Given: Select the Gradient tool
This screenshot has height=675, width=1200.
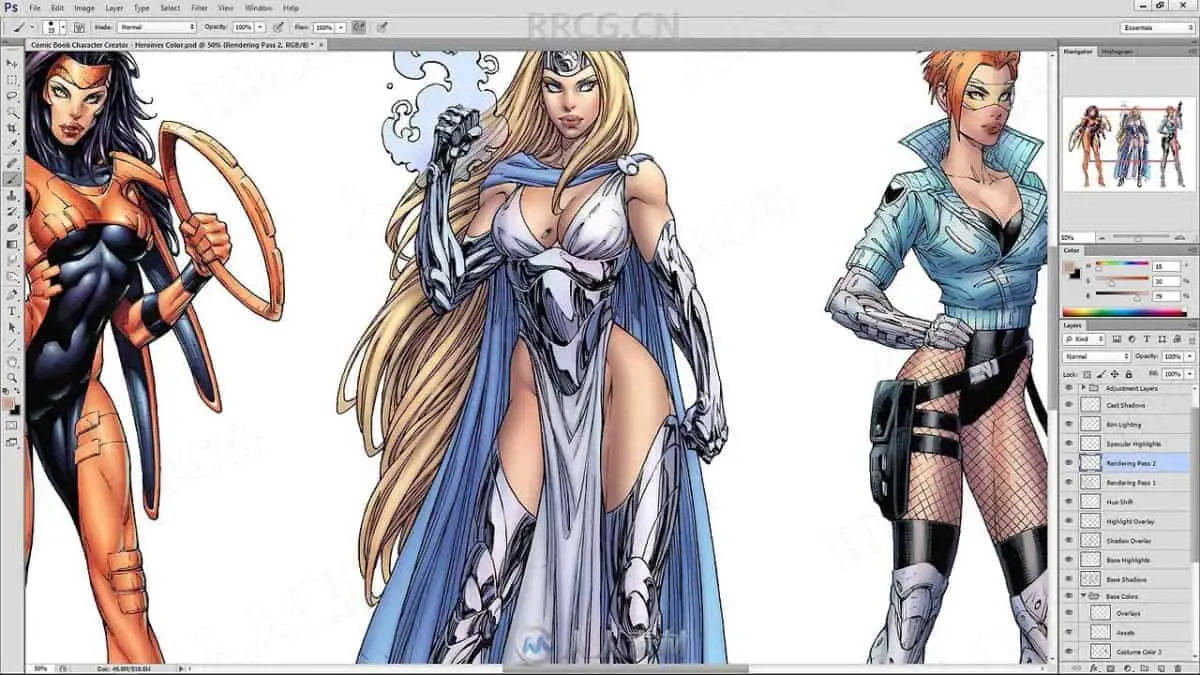Looking at the screenshot, I should [12, 244].
